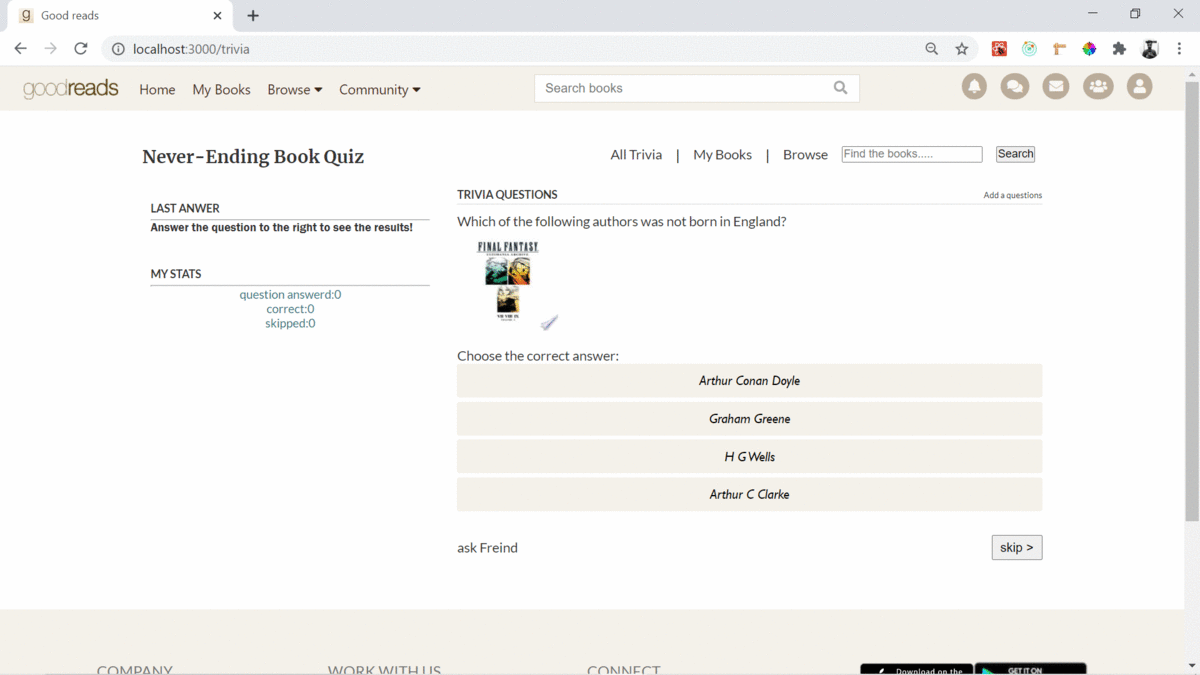Viewport: 1200px width, 675px height.
Task: Close the Good reads tab
Action: [217, 16]
